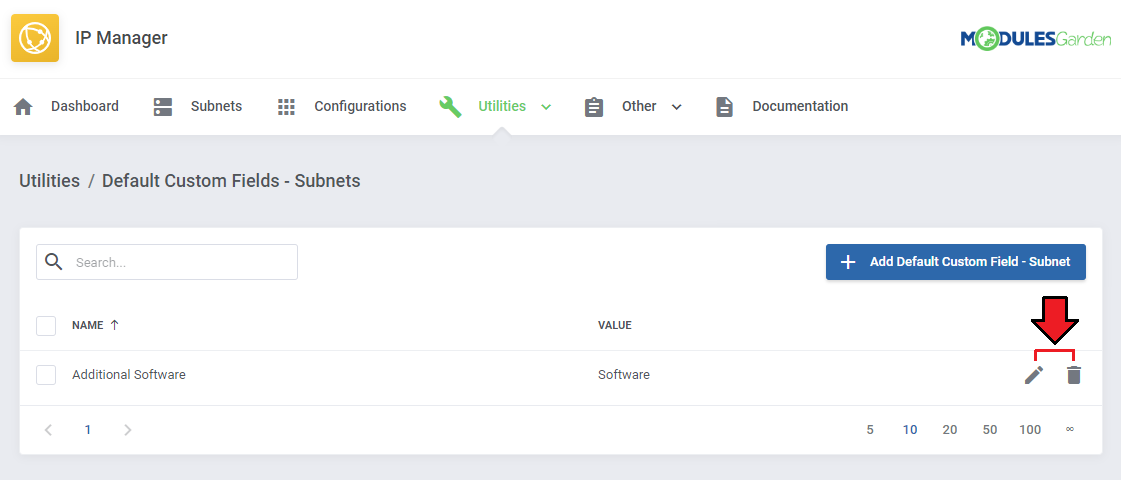Sort by Name using the up arrow
Screen dimensions: 1121x480
(x=114, y=325)
